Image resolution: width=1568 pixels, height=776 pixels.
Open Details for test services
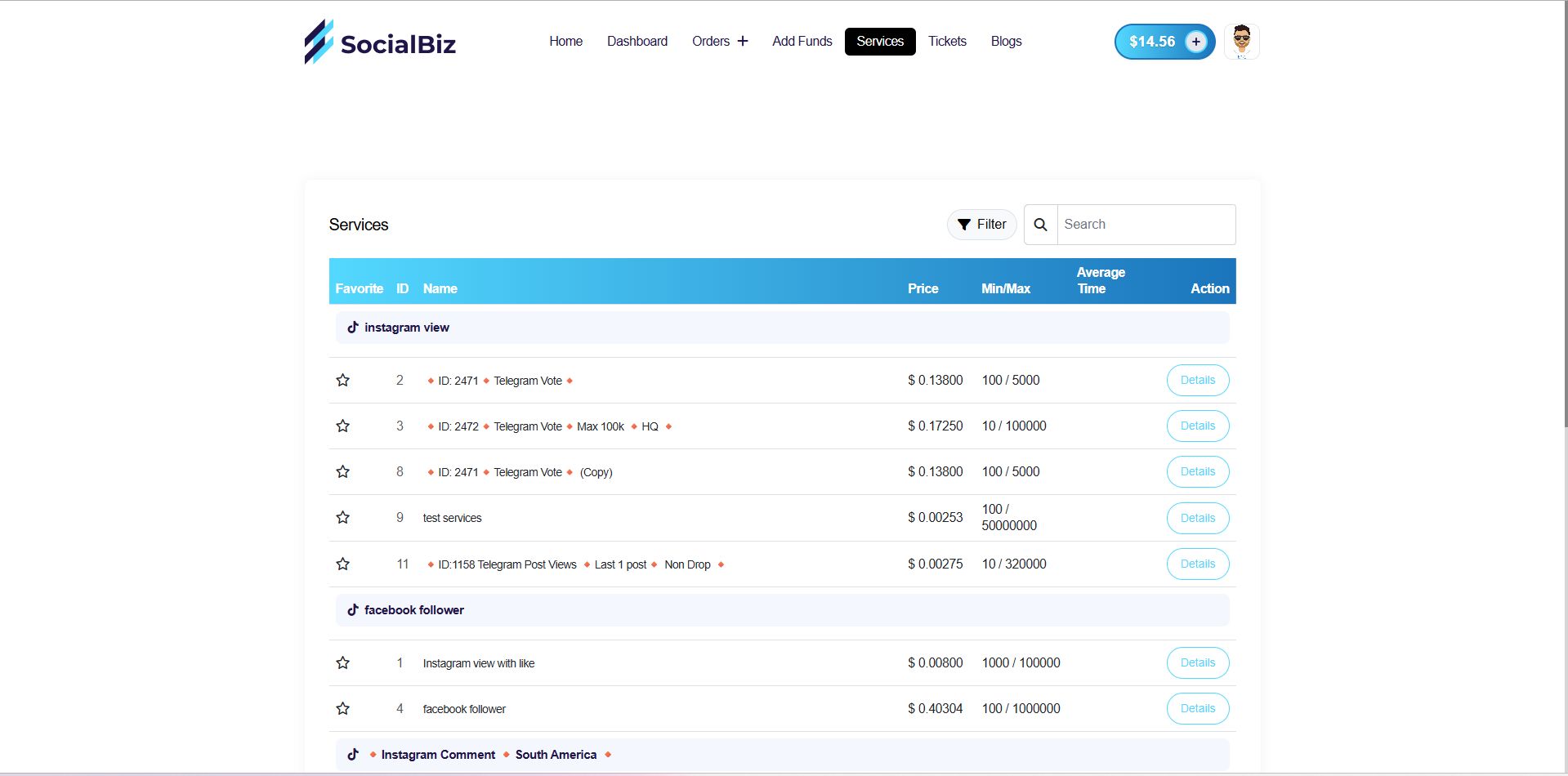coord(1198,518)
